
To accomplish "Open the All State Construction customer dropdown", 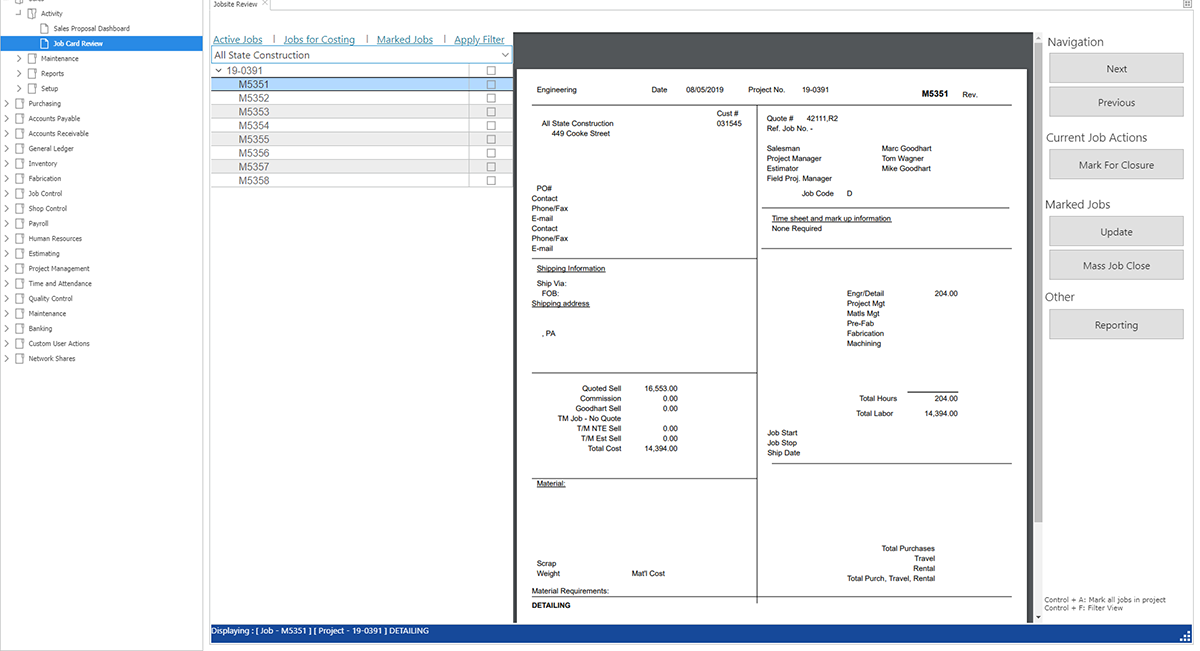I will pyautogui.click(x=505, y=55).
